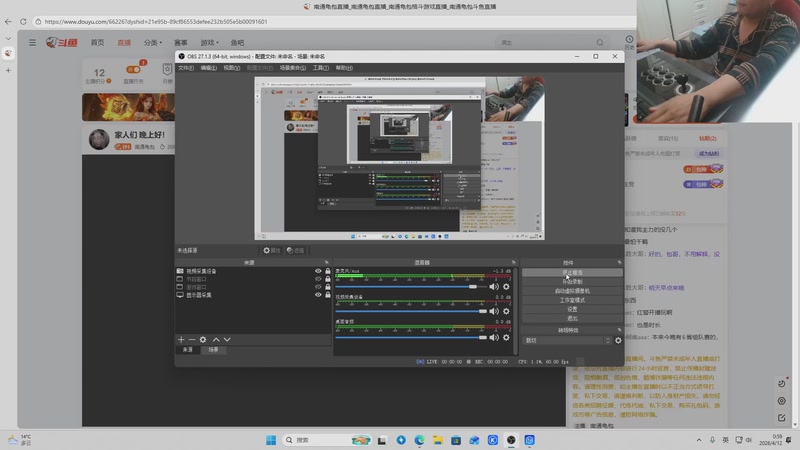Viewport: 800px width, 450px height.
Task: Click 成为钻粉 button in Douyu chat panel
Action: click(709, 154)
